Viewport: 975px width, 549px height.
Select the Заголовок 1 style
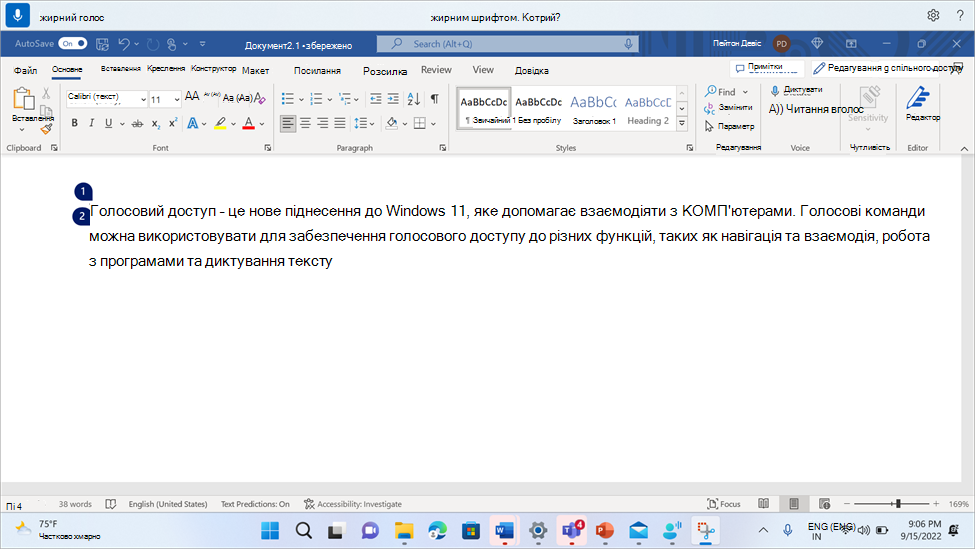[x=594, y=109]
